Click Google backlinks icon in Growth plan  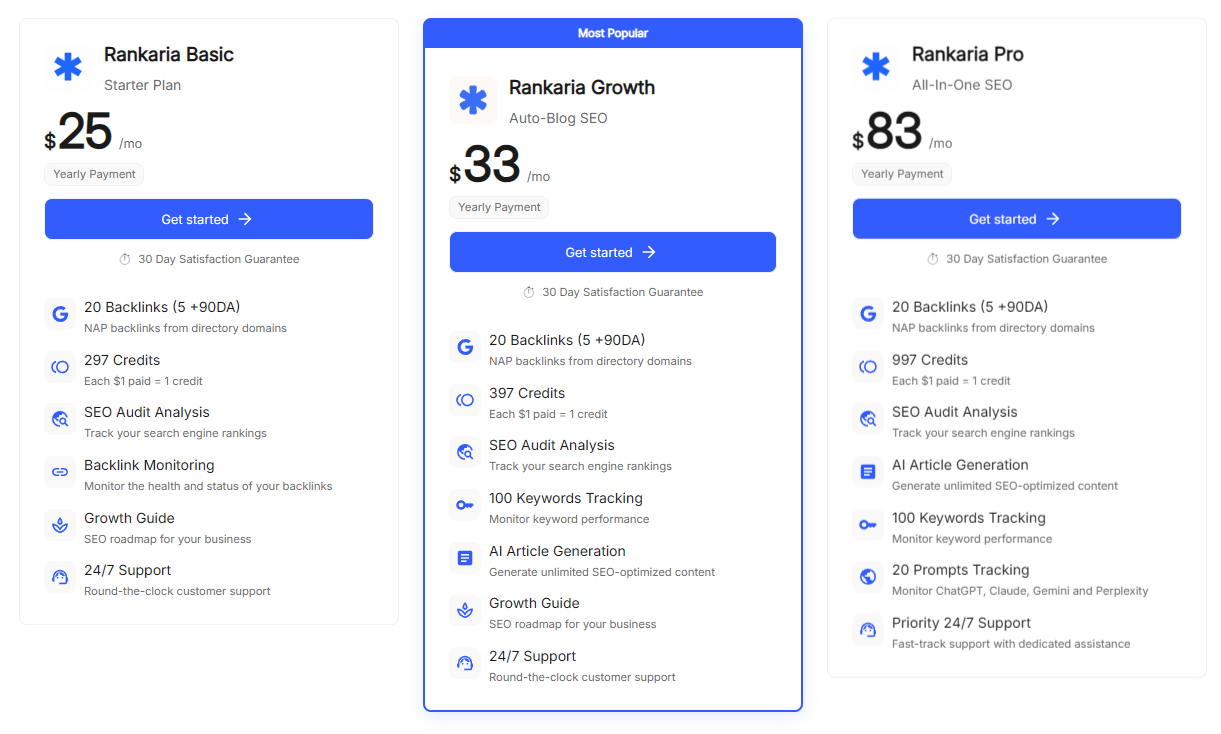pos(465,348)
